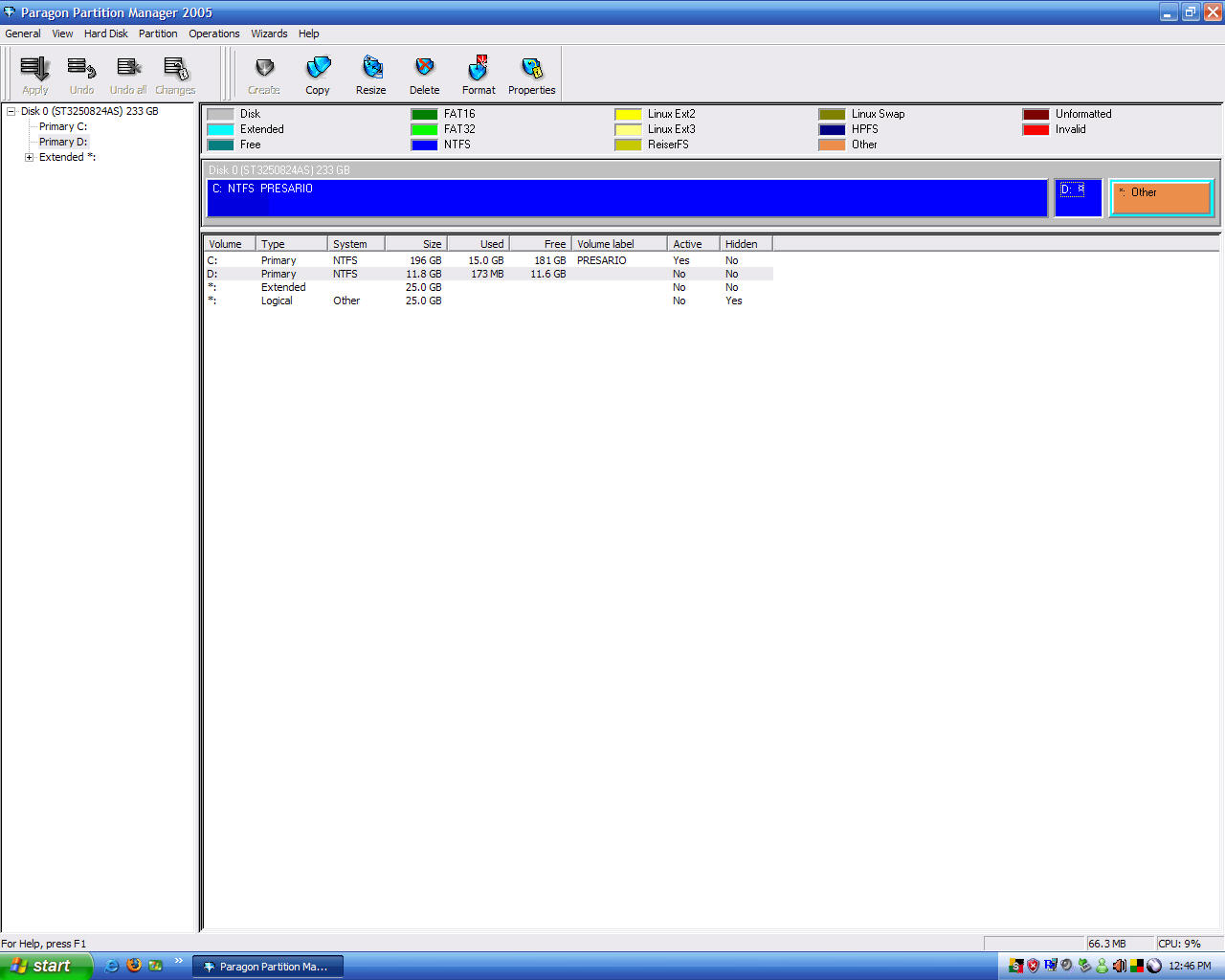Viewport: 1225px width, 980px height.
Task: Sort by the Active column header
Action: click(x=694, y=244)
